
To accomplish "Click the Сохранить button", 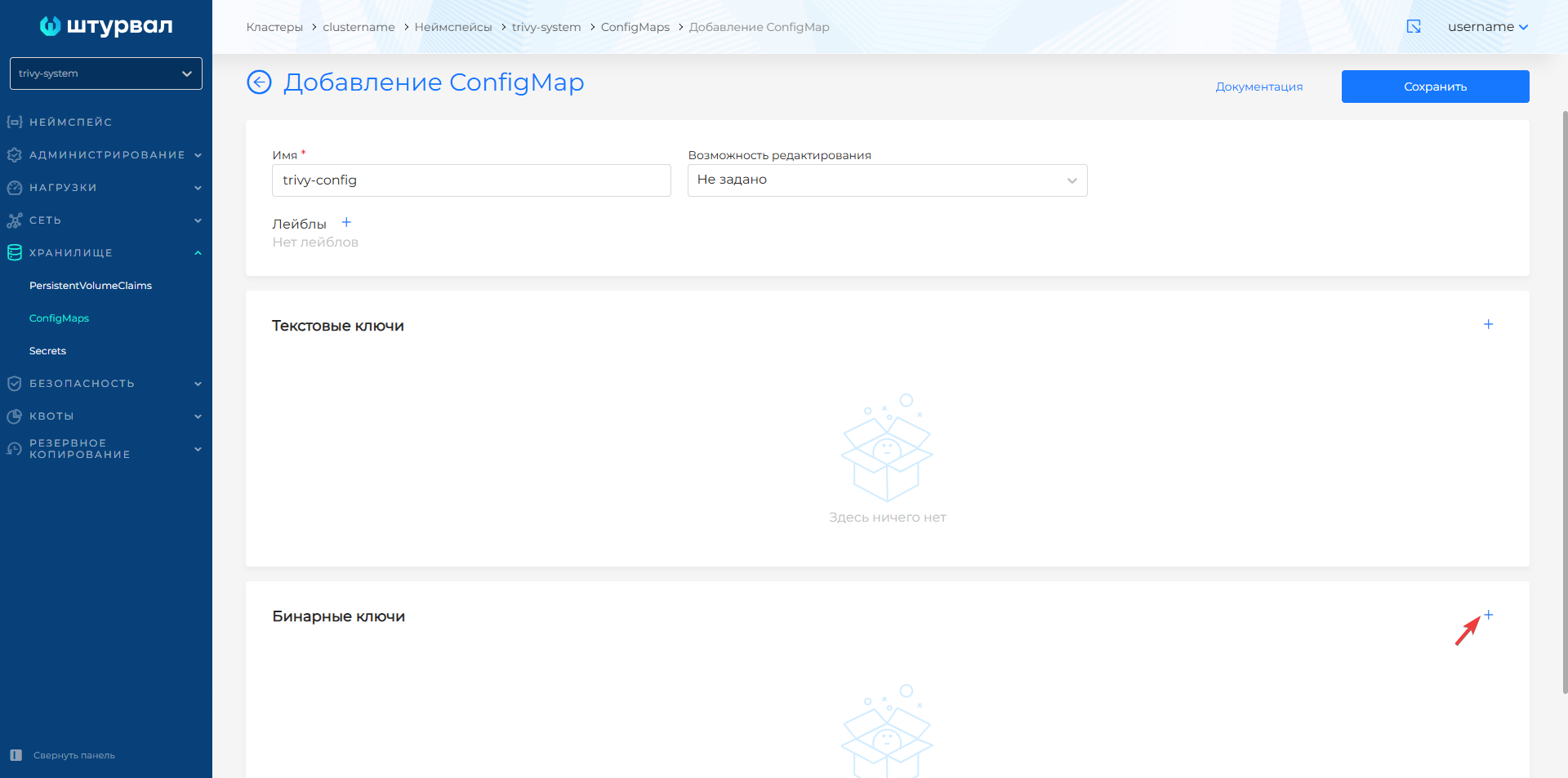I will pyautogui.click(x=1435, y=86).
